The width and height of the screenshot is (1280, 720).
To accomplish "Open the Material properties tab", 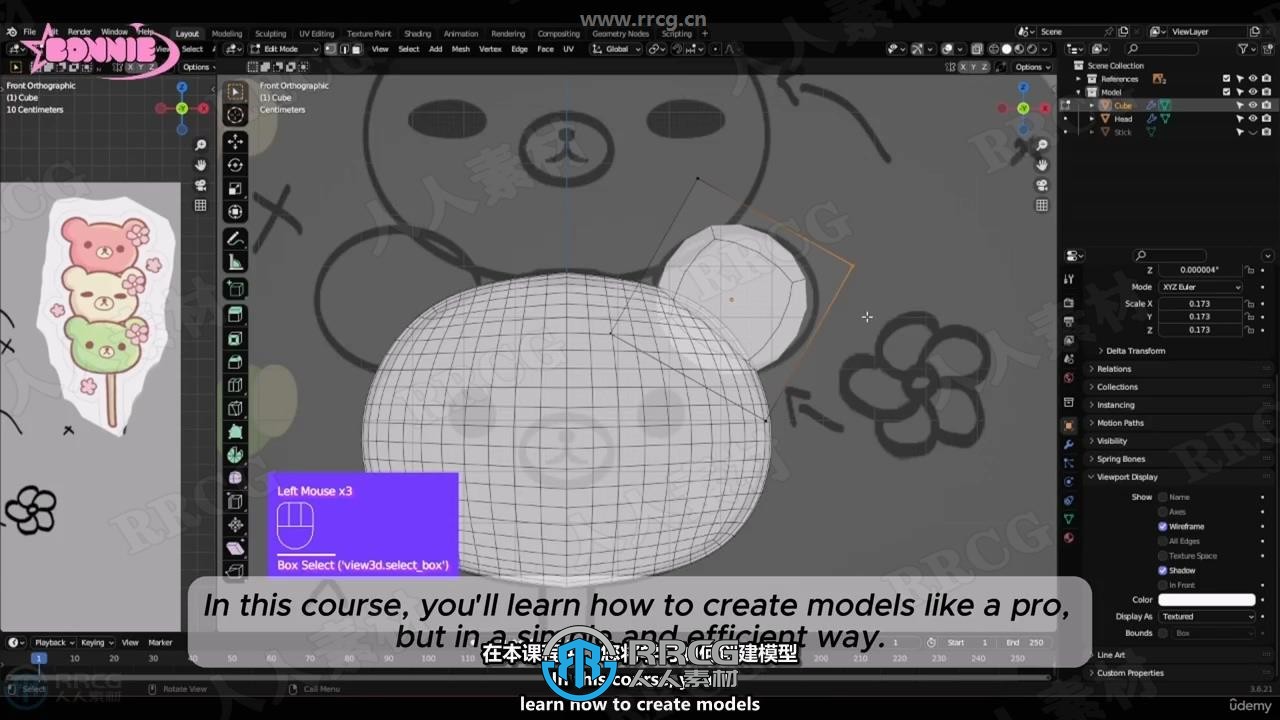I will (1069, 538).
